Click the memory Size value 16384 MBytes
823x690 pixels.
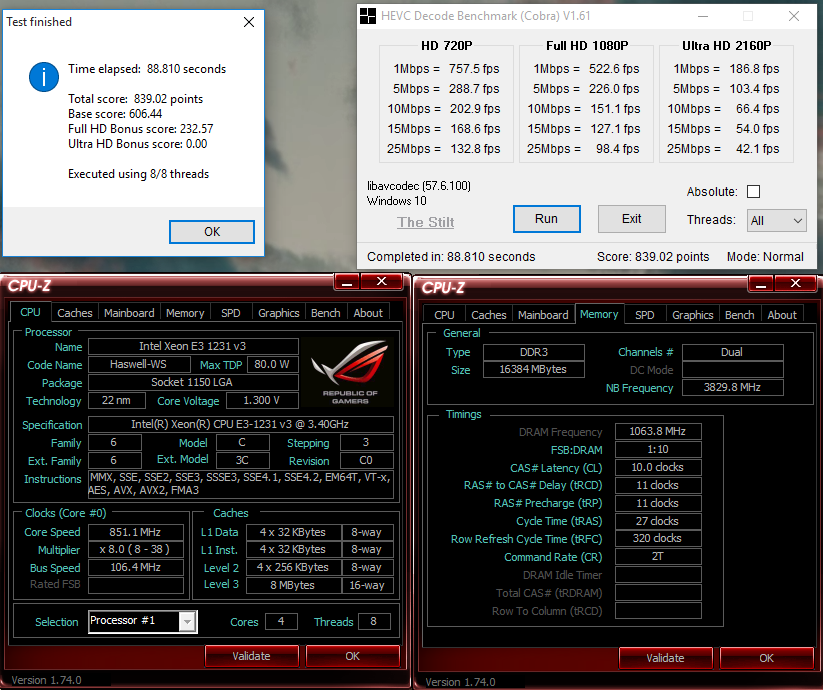click(533, 369)
